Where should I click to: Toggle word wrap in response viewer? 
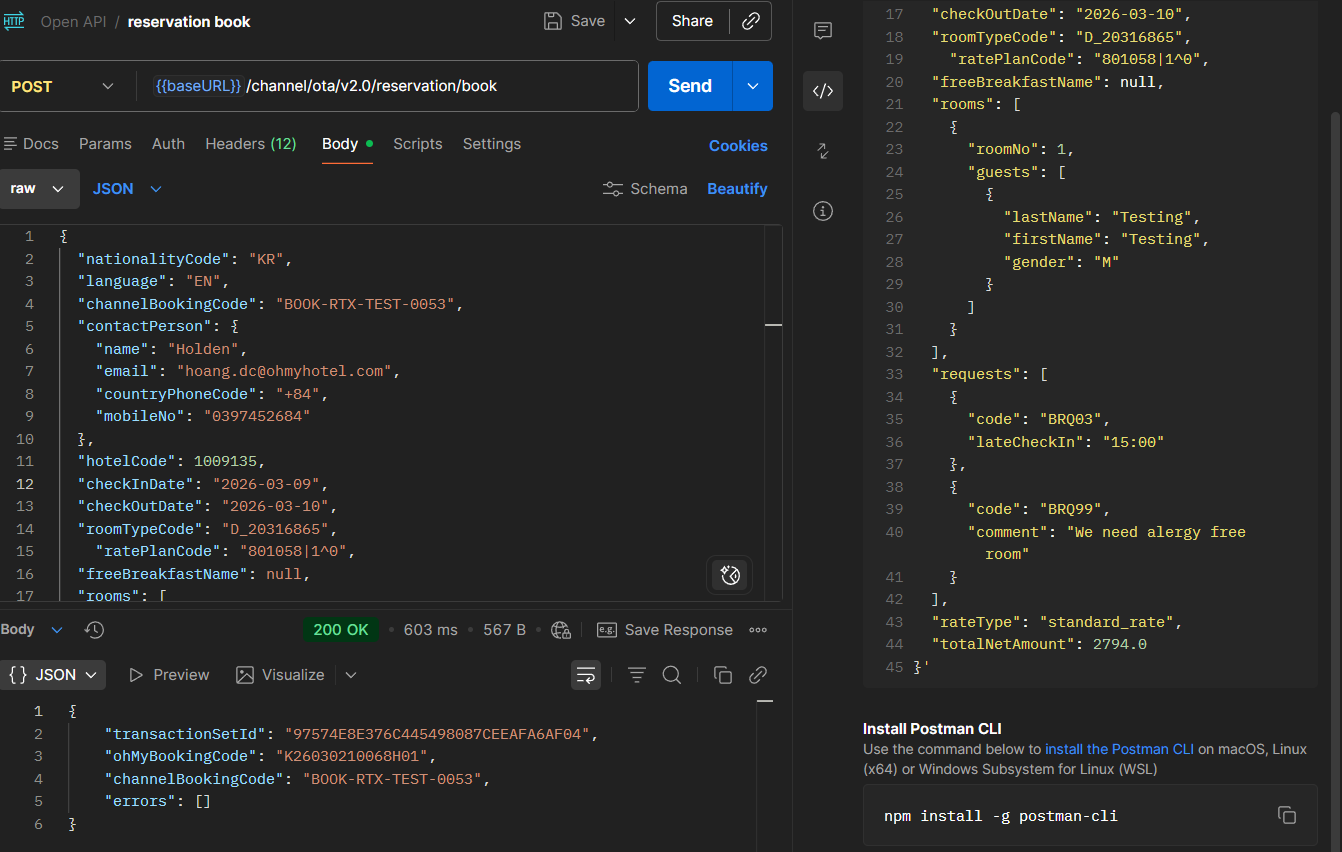pos(586,675)
